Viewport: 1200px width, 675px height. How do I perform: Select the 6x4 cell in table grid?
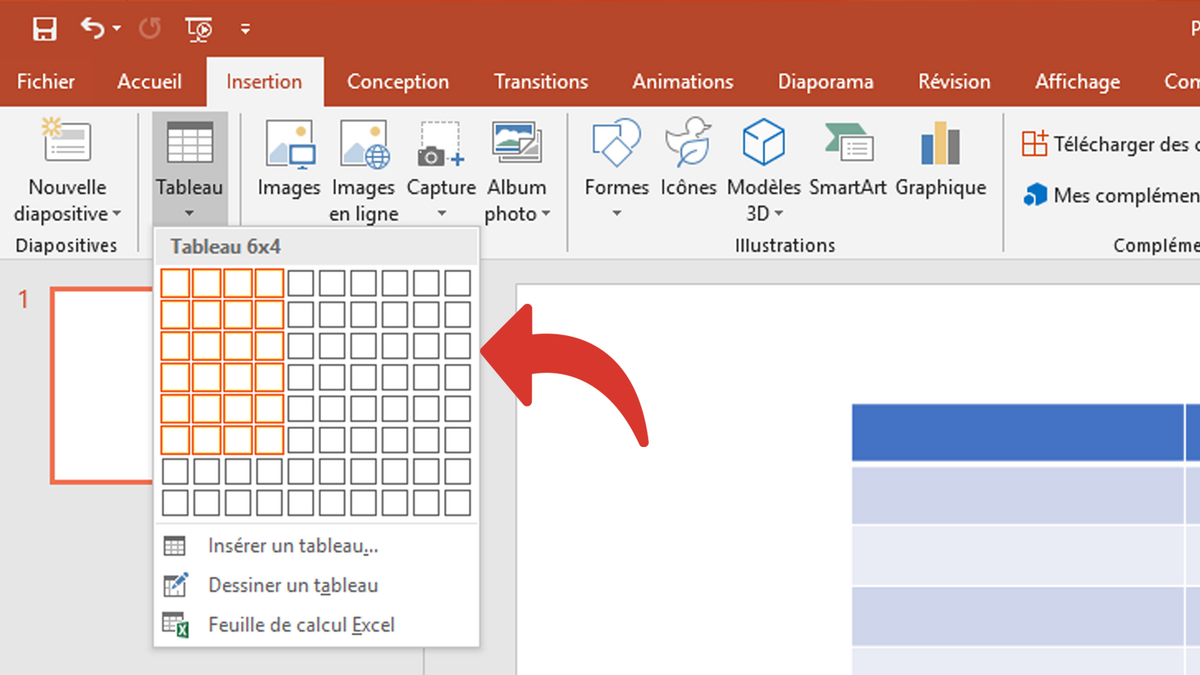tap(269, 439)
